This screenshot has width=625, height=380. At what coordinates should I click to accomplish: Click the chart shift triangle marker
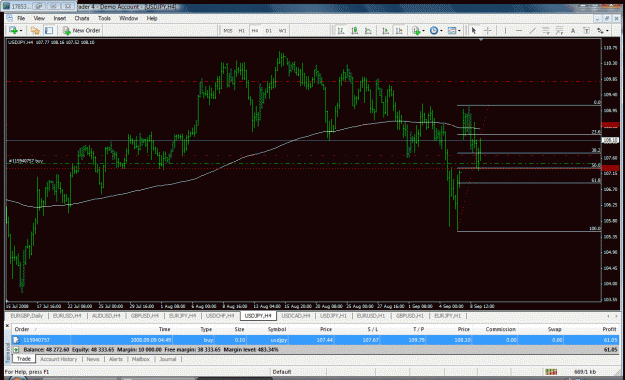click(x=481, y=40)
